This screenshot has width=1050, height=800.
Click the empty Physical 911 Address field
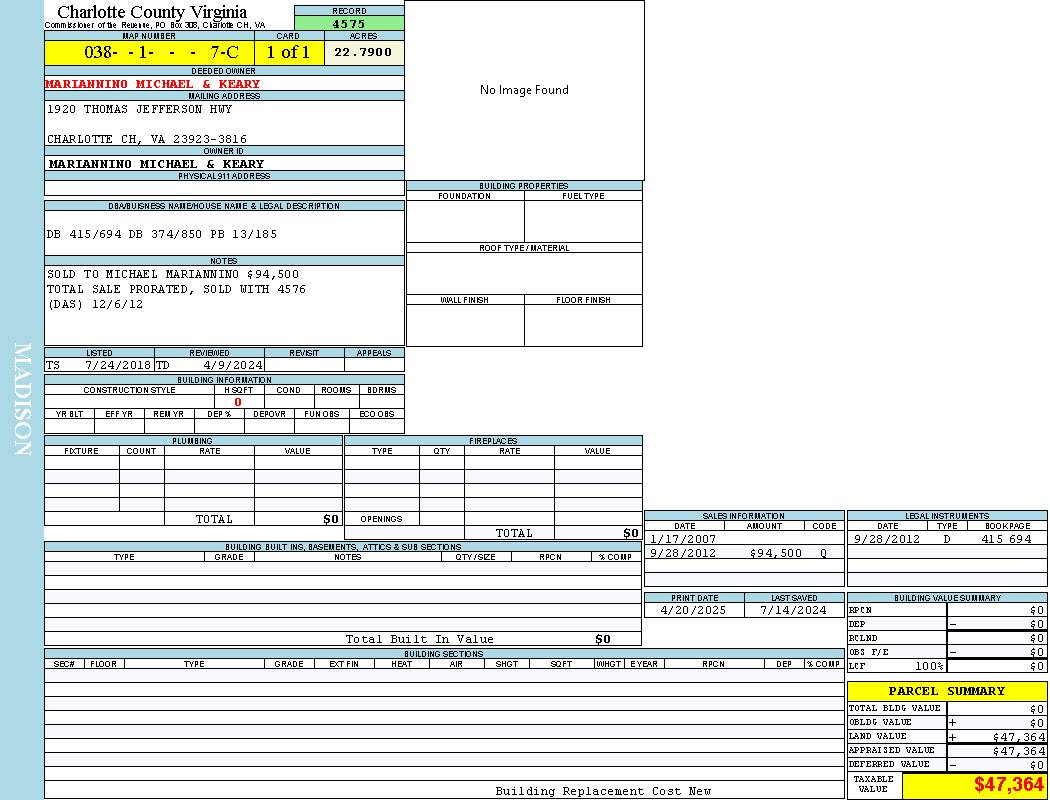point(224,188)
